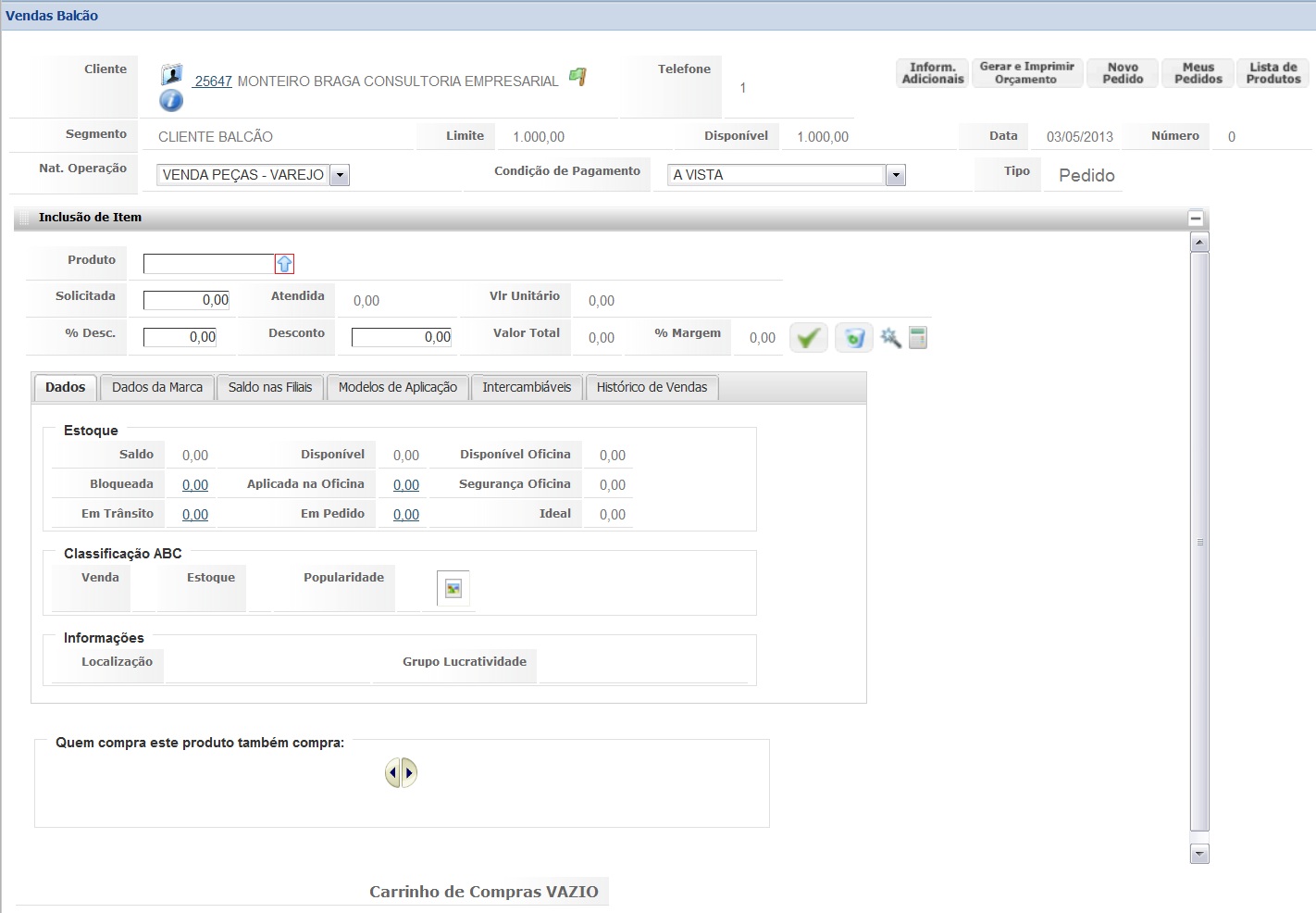Click the % Desc. input field

(180, 337)
